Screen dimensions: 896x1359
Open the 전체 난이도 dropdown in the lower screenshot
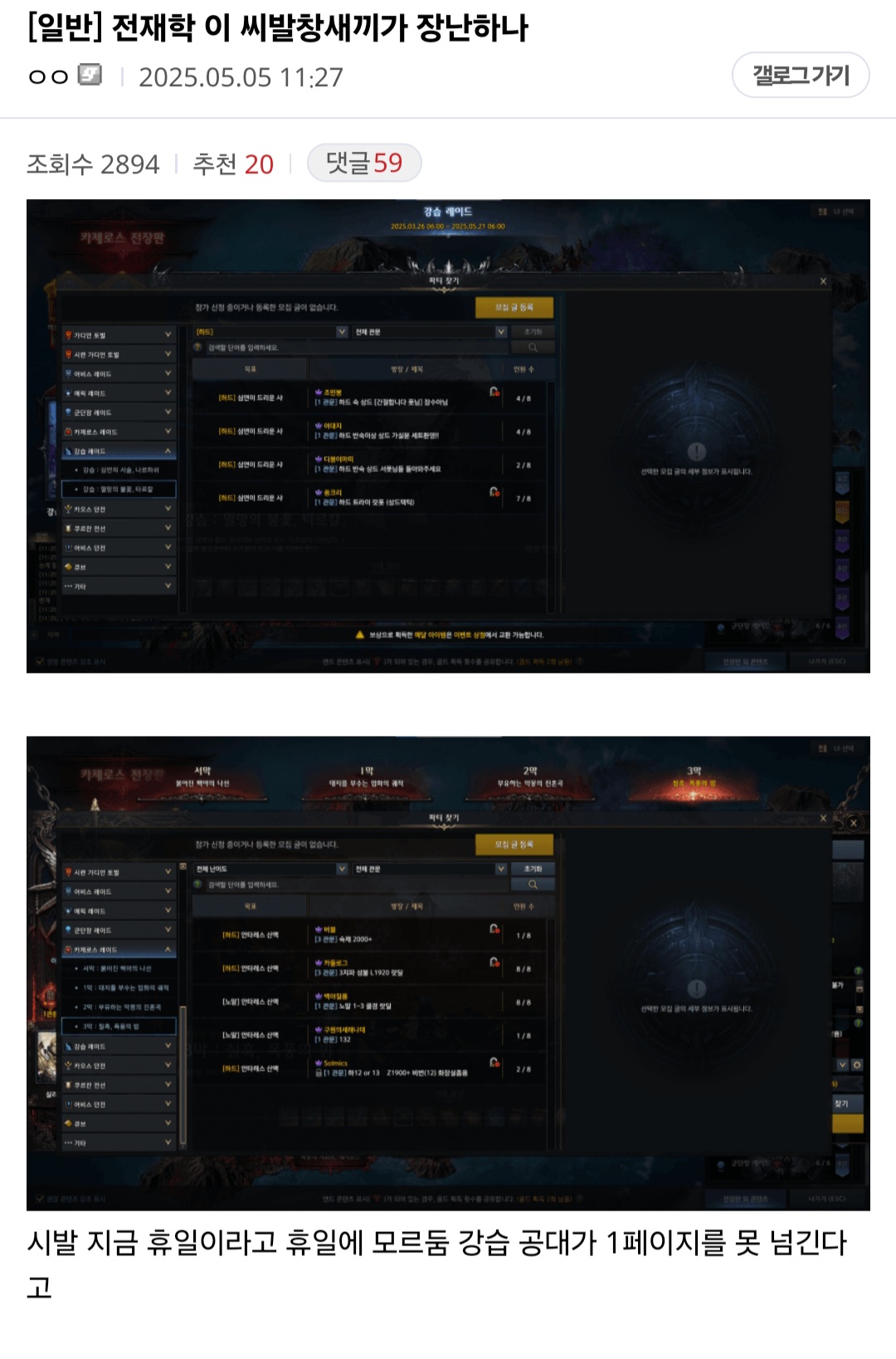click(x=270, y=869)
